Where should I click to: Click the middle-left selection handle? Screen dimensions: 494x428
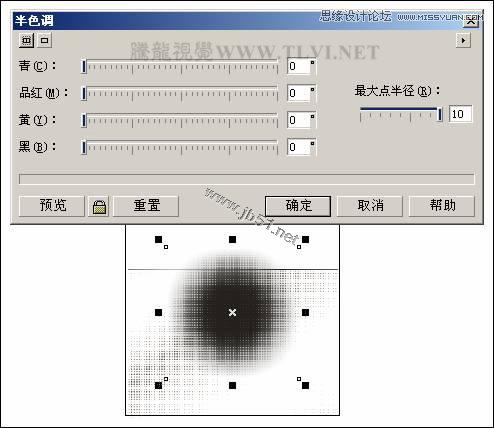pyautogui.click(x=159, y=312)
